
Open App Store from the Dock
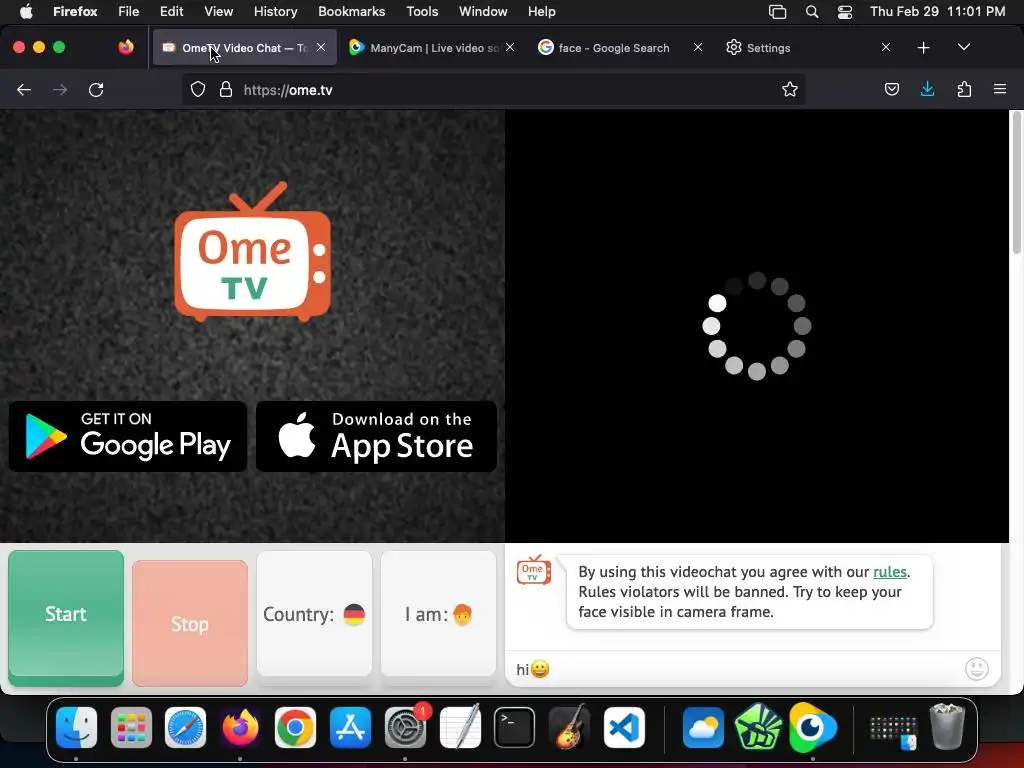click(351, 727)
